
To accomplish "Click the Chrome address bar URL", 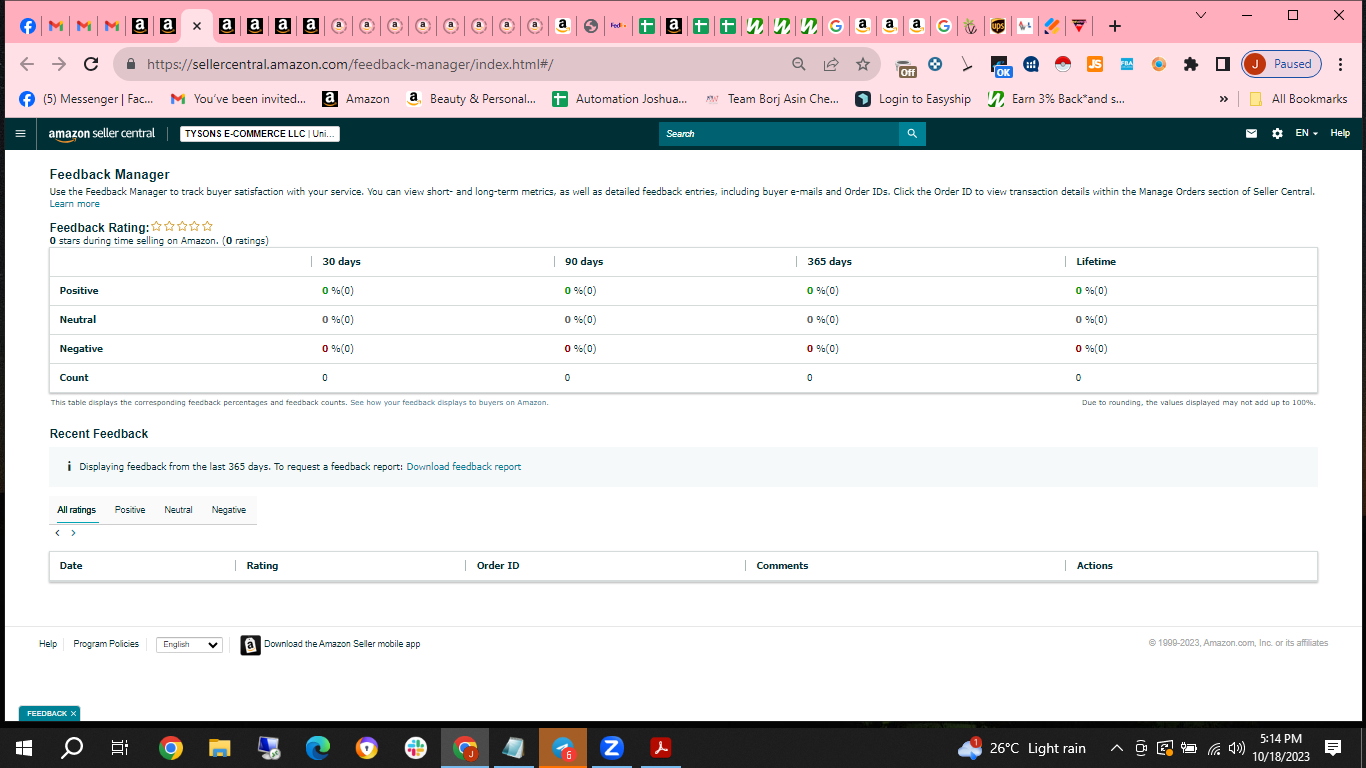I will (350, 64).
